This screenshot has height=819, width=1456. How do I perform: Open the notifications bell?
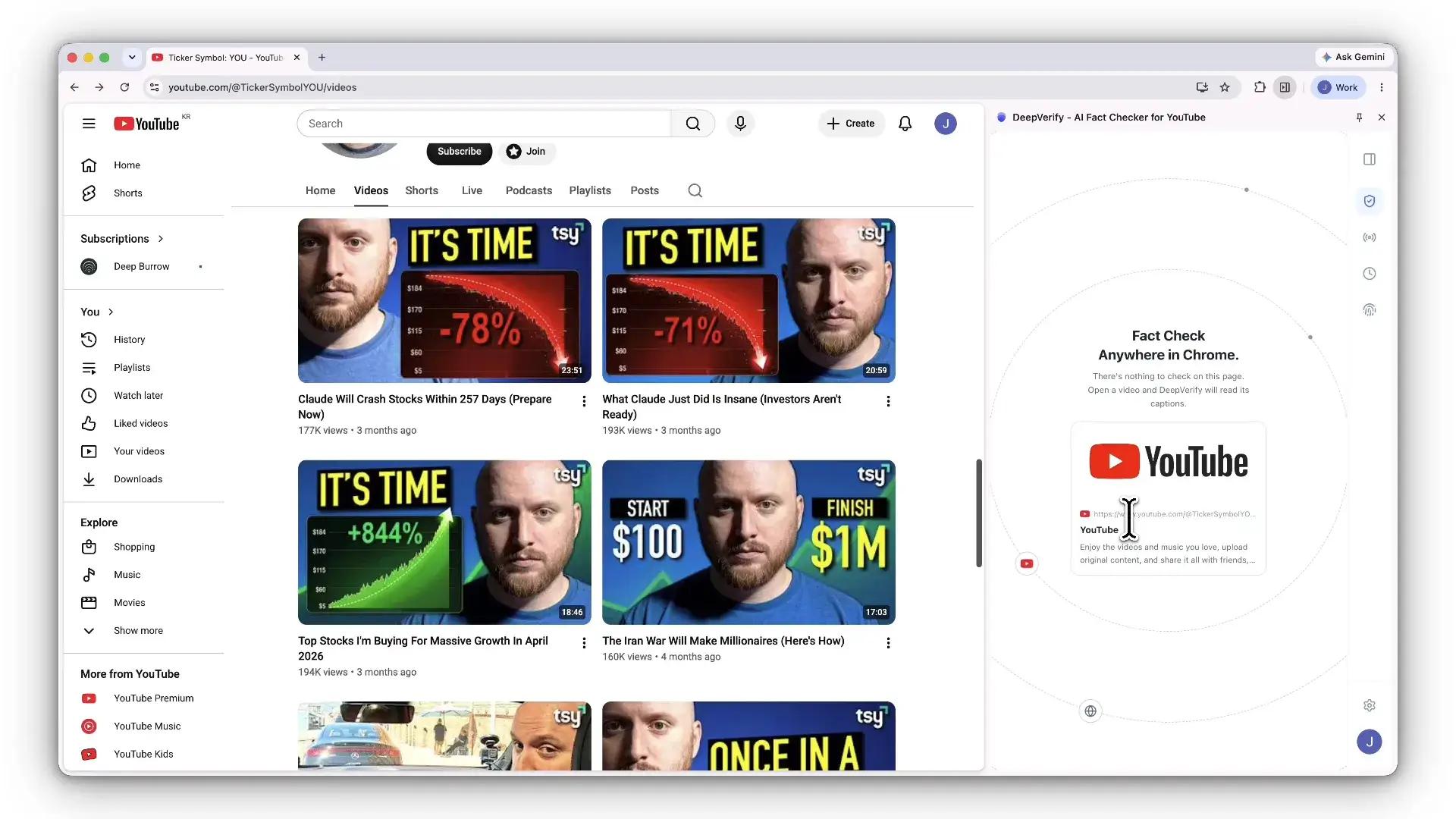pyautogui.click(x=905, y=124)
